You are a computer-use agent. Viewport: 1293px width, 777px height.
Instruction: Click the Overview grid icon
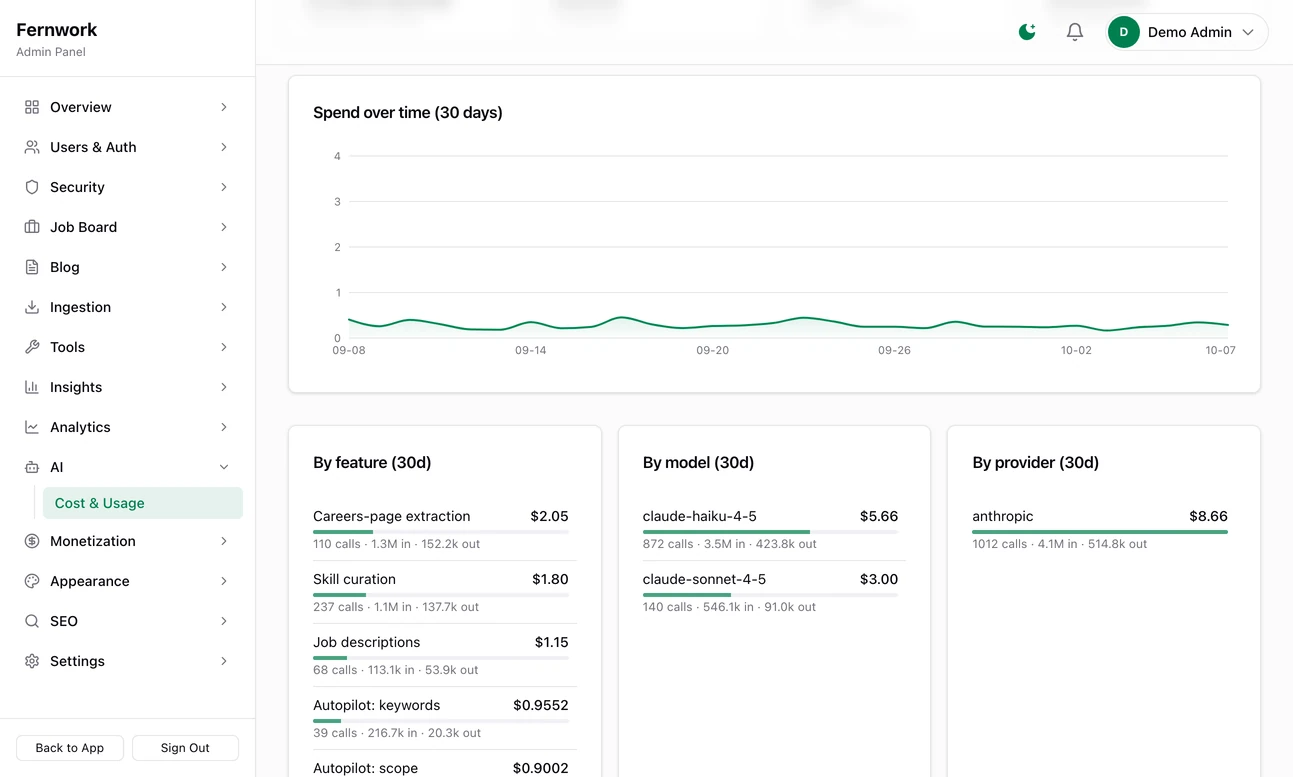click(x=32, y=107)
